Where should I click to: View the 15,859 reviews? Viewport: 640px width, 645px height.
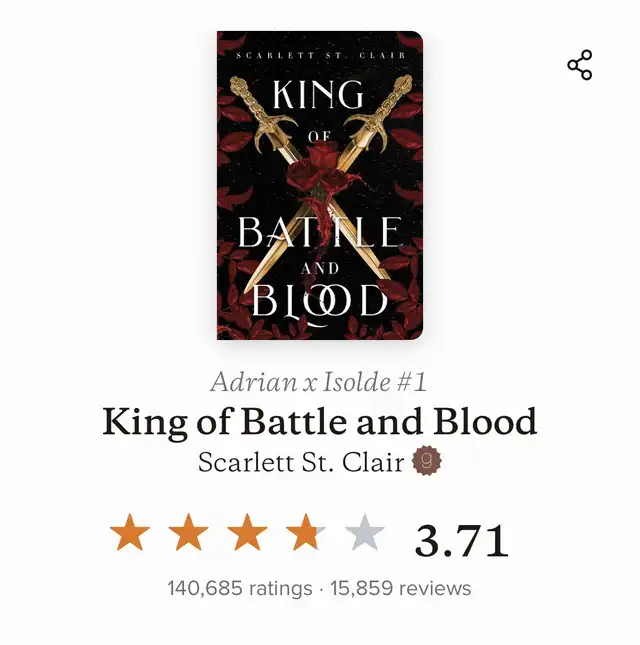pos(401,588)
